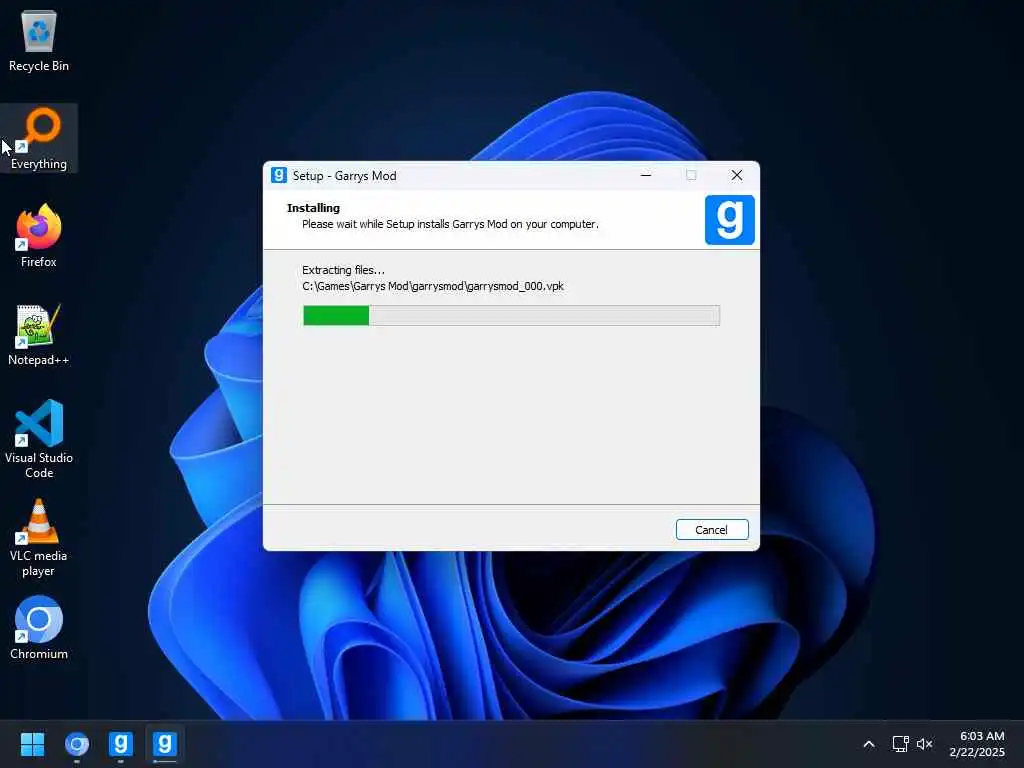
Task: Select the Chromium desktop shortcut
Action: tap(39, 628)
